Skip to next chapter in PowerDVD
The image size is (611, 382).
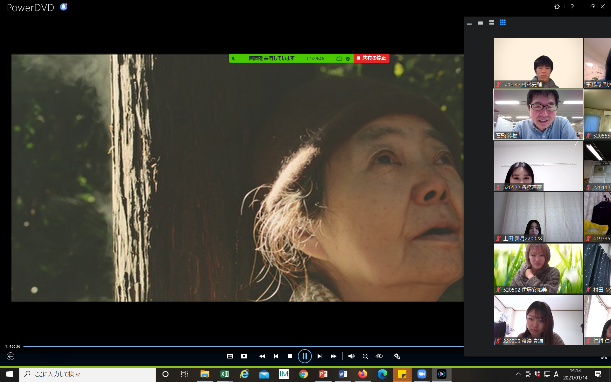(x=320, y=356)
